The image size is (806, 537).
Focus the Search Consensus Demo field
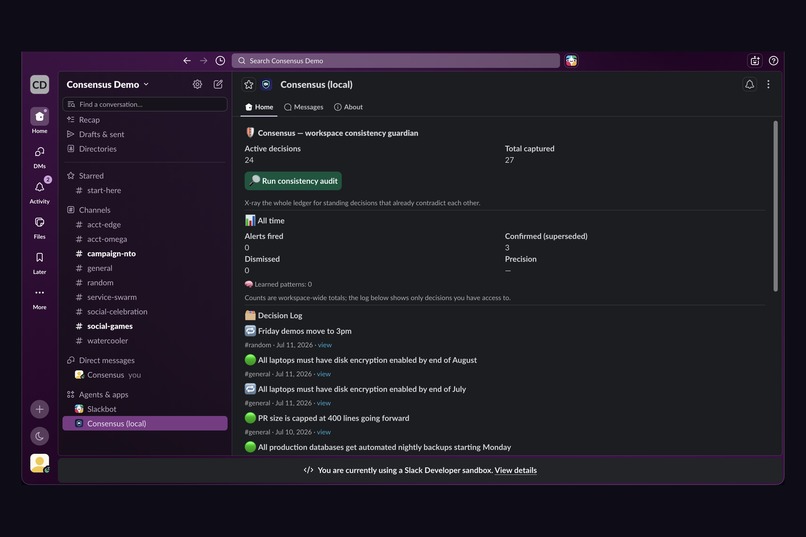pos(396,61)
